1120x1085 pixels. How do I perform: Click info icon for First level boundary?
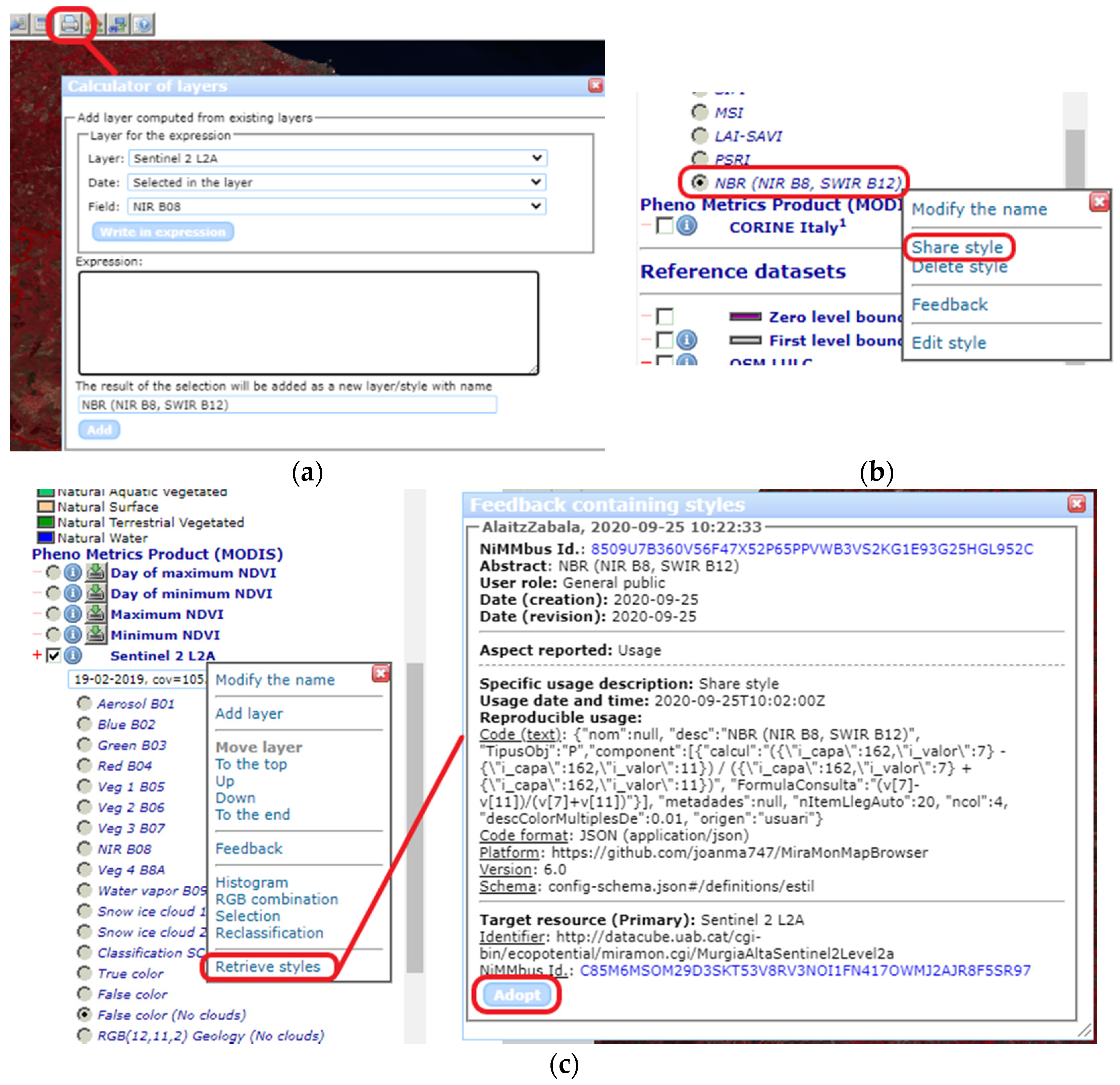pyautogui.click(x=687, y=340)
